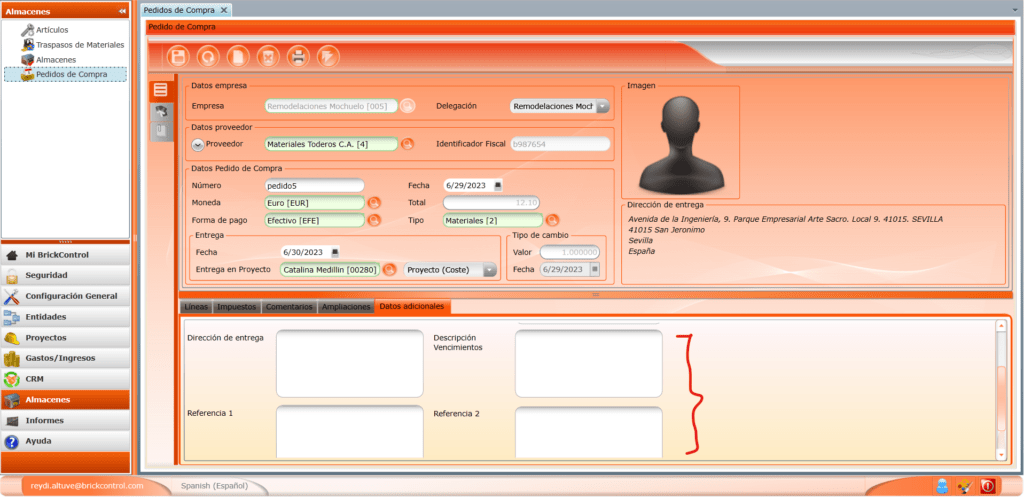Click the Save disk icon in toolbar
This screenshot has width=1024, height=497.
(179, 56)
